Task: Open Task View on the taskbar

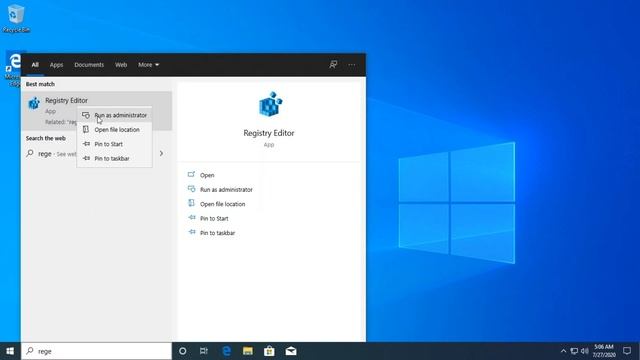Action: (204, 351)
